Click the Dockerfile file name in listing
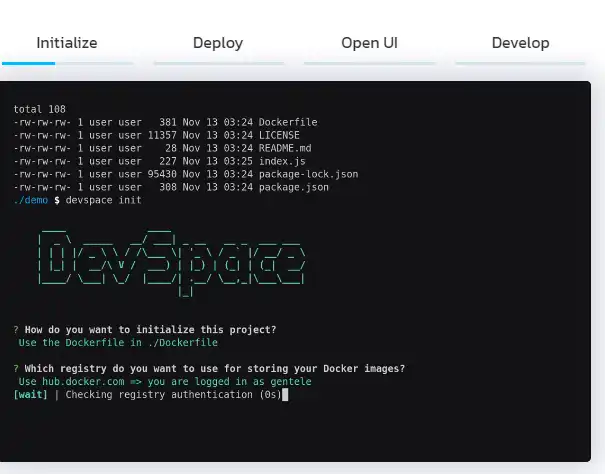Screen dimensions: 605x474 (x=288, y=122)
